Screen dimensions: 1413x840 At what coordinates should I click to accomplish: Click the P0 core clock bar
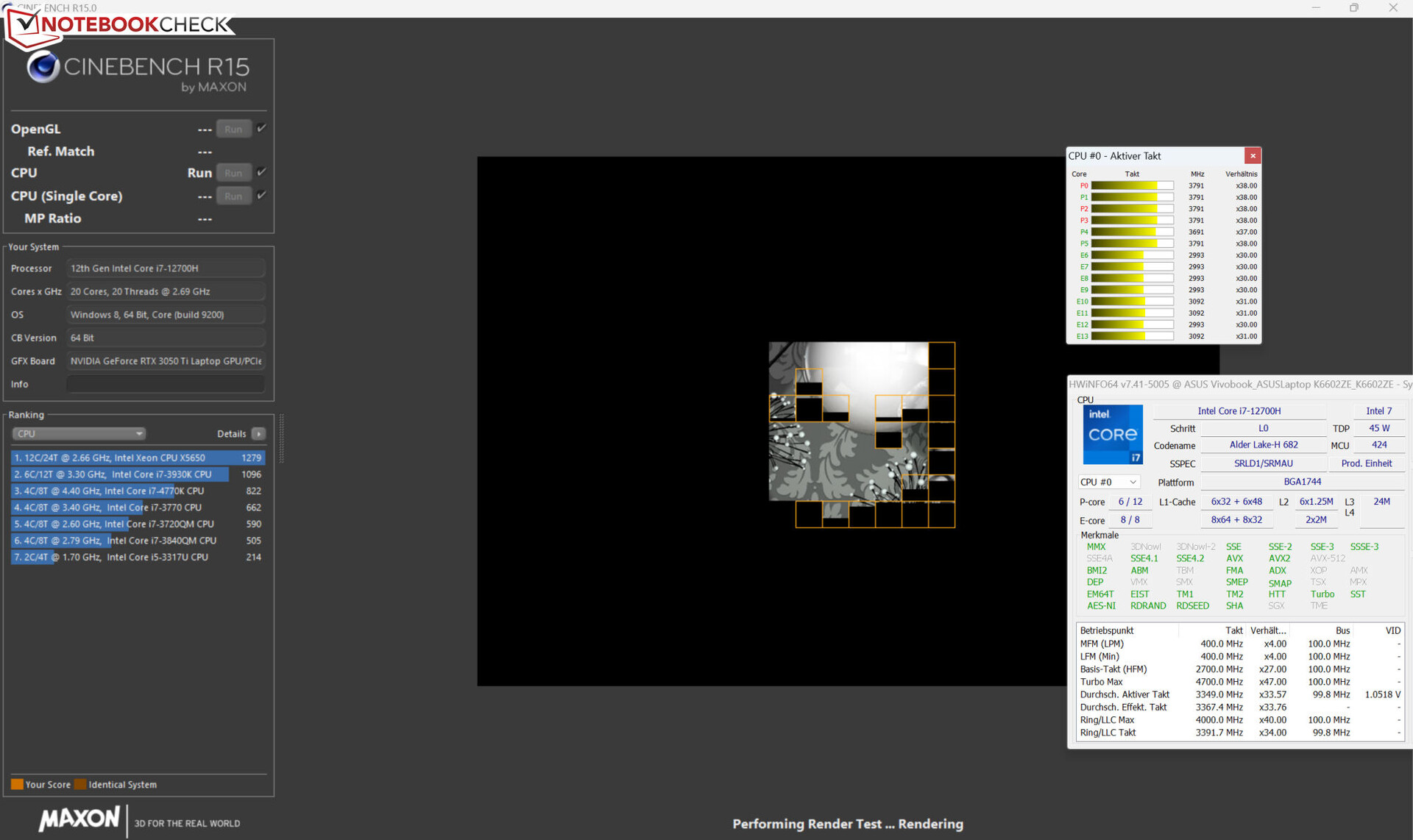tap(1131, 186)
